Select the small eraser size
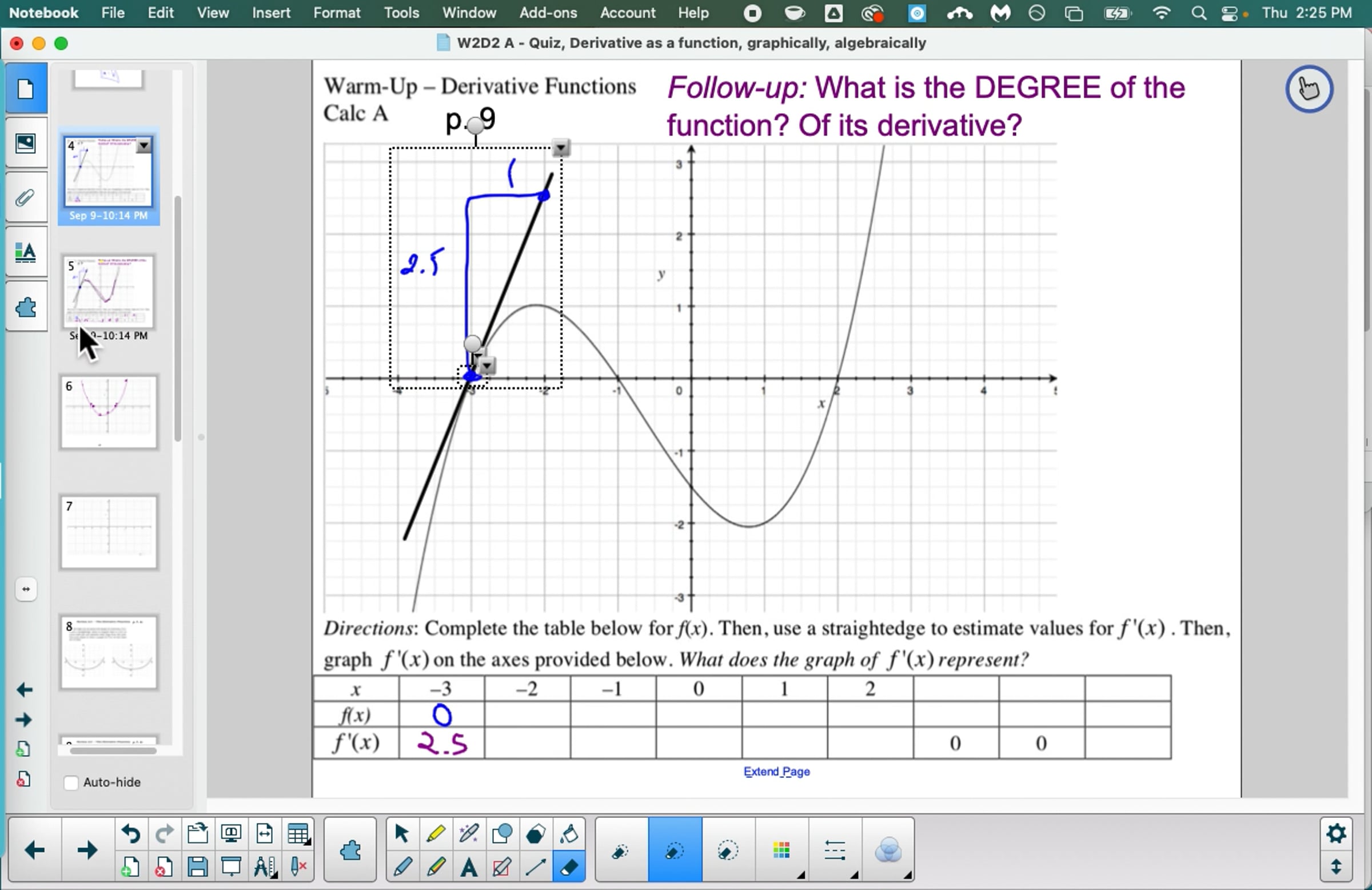 pos(621,850)
